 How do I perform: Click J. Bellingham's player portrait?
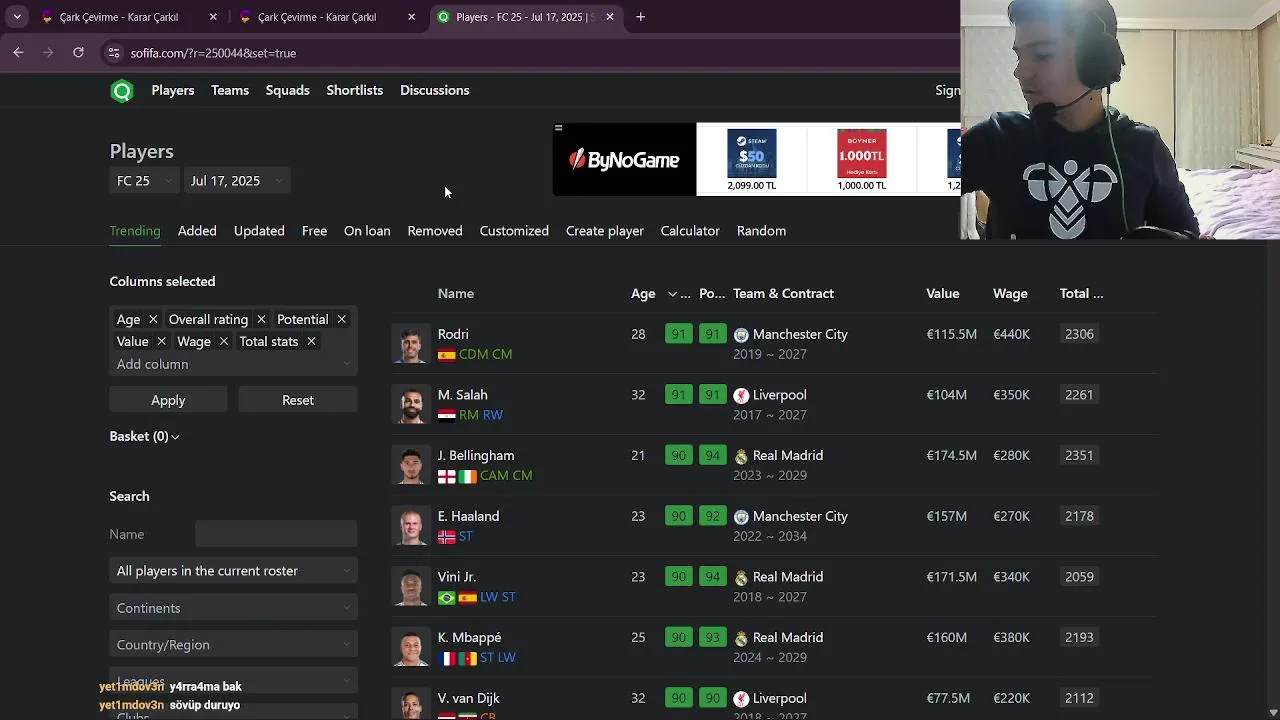tap(411, 466)
